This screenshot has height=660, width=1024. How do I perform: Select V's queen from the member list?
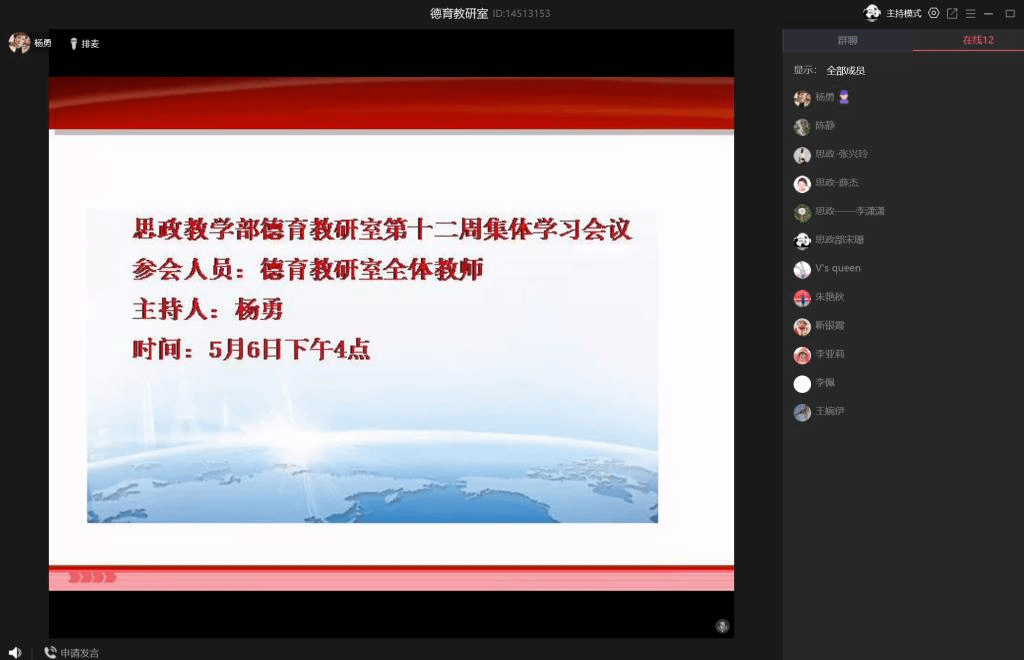pos(837,269)
